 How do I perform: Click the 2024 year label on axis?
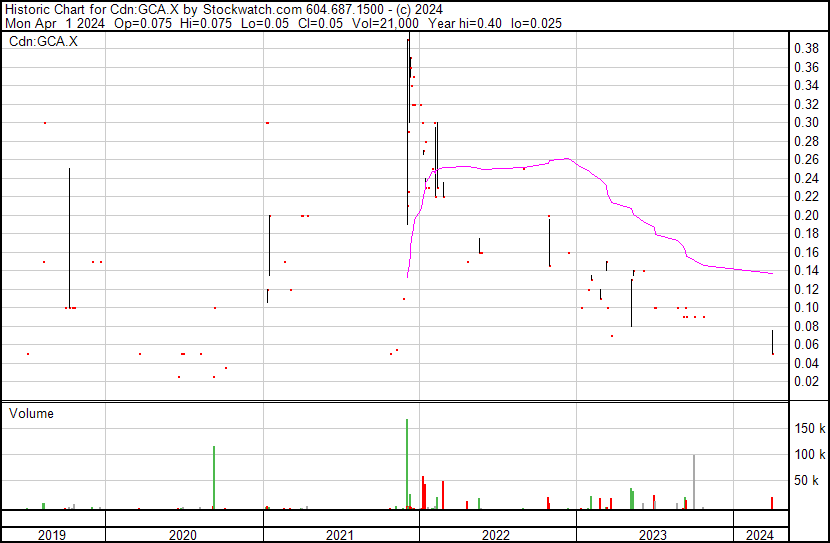click(760, 535)
